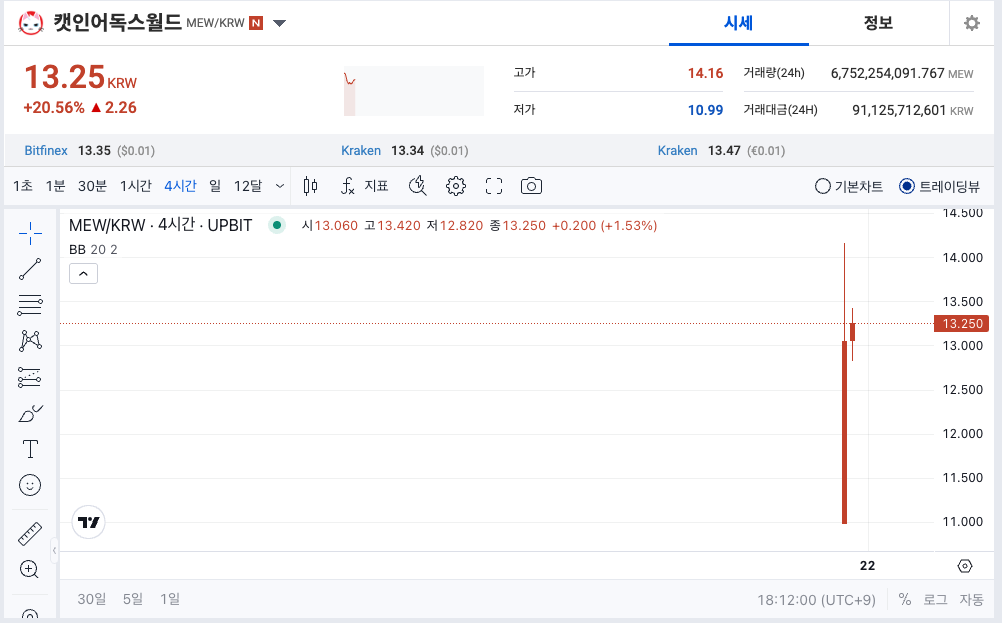Open the settings gear at top right
This screenshot has width=1002, height=623.
tap(971, 24)
